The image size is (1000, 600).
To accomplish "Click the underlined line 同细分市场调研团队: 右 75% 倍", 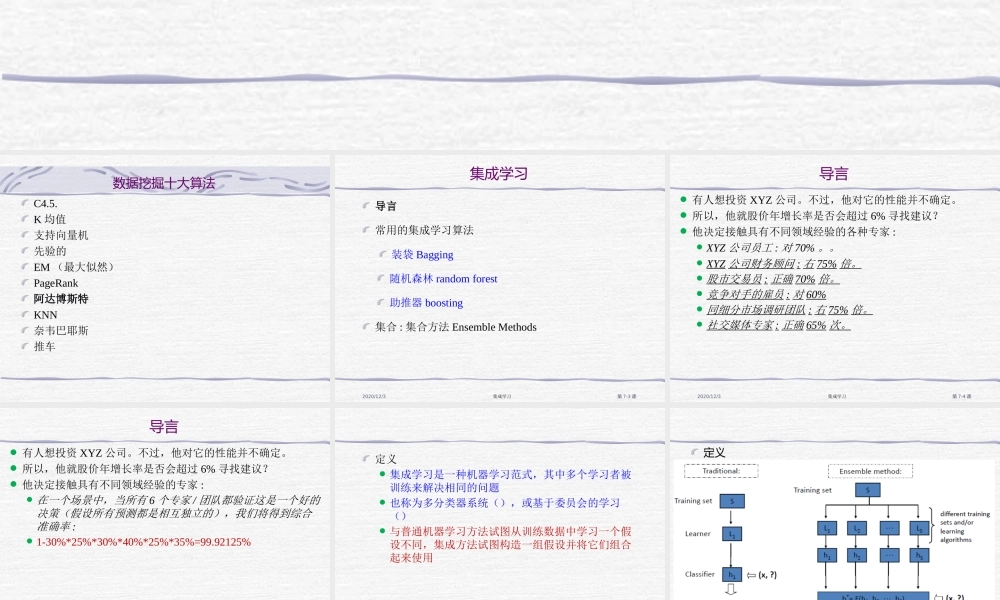I will point(789,310).
